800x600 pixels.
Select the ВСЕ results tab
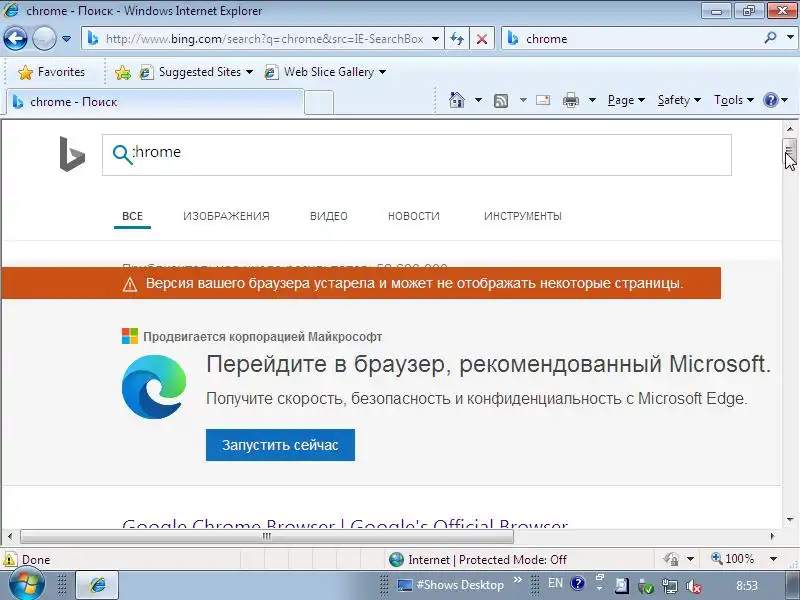[132, 216]
